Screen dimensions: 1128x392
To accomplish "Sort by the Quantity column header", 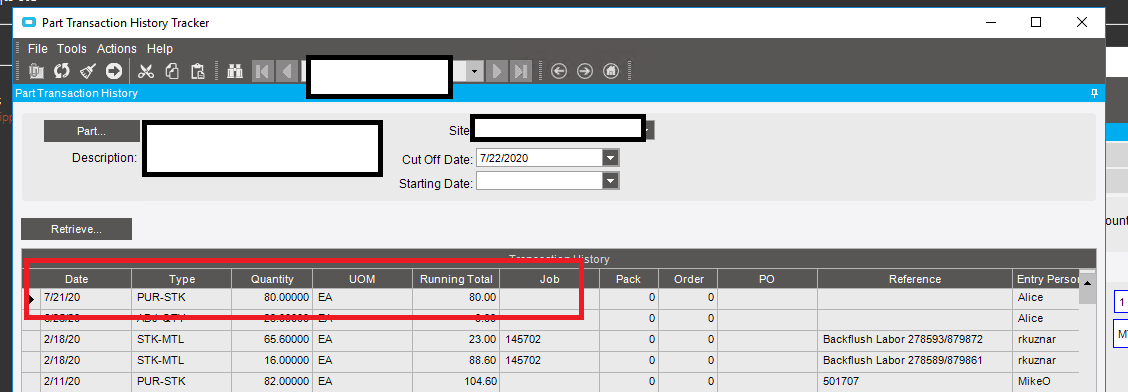I will (x=272, y=279).
